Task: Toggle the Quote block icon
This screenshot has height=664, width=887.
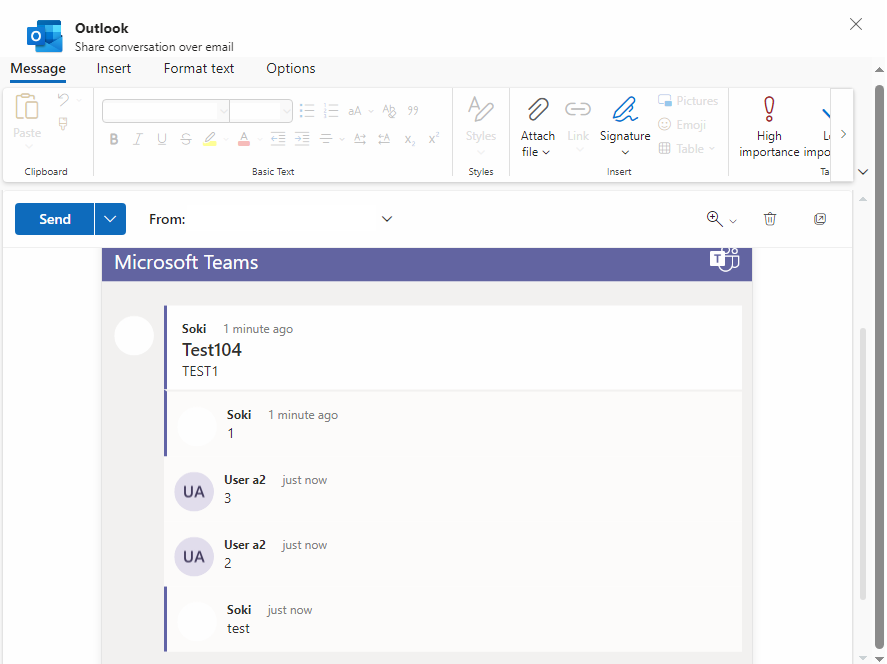Action: click(x=413, y=110)
